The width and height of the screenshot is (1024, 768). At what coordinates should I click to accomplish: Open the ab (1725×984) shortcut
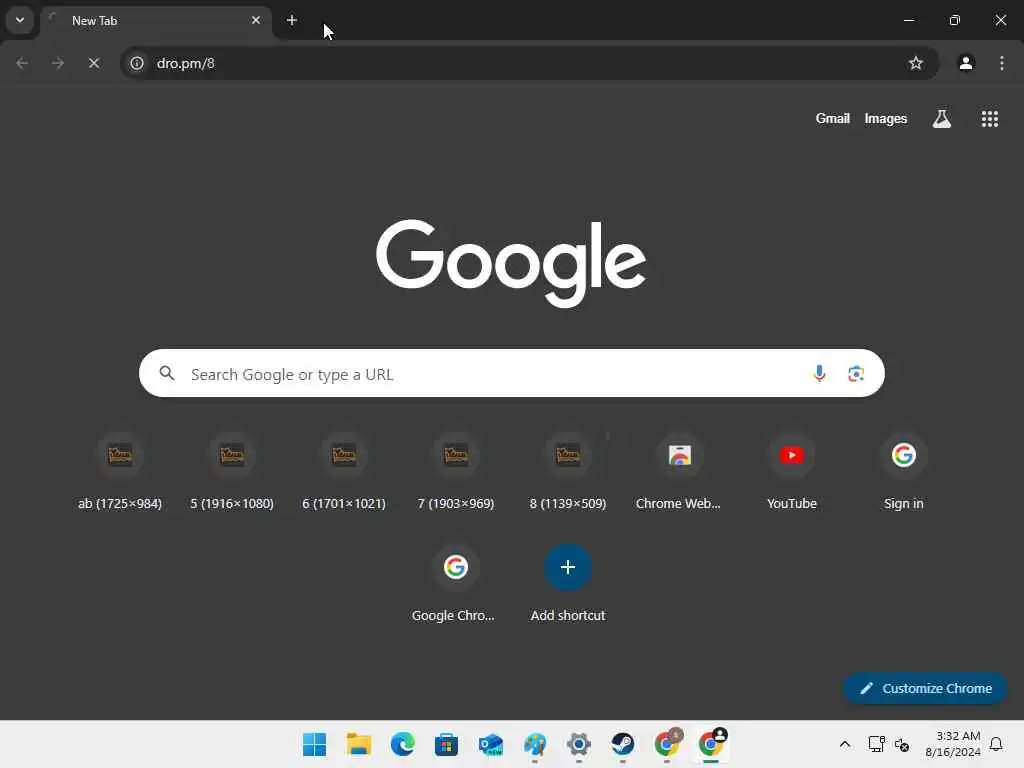[x=120, y=471]
